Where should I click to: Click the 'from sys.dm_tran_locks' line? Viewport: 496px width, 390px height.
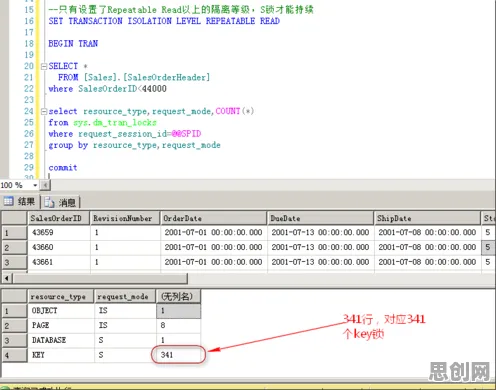tap(102, 123)
